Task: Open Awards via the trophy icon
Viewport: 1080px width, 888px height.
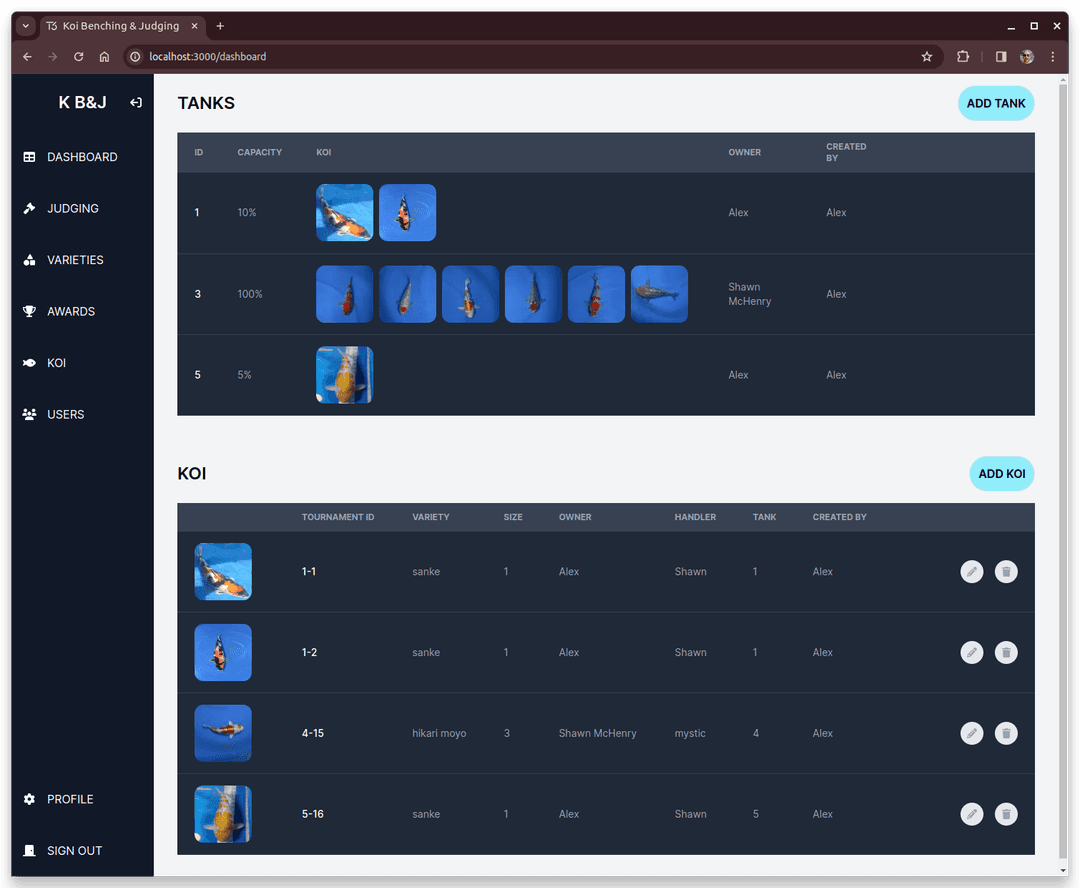Action: pyautogui.click(x=30, y=311)
